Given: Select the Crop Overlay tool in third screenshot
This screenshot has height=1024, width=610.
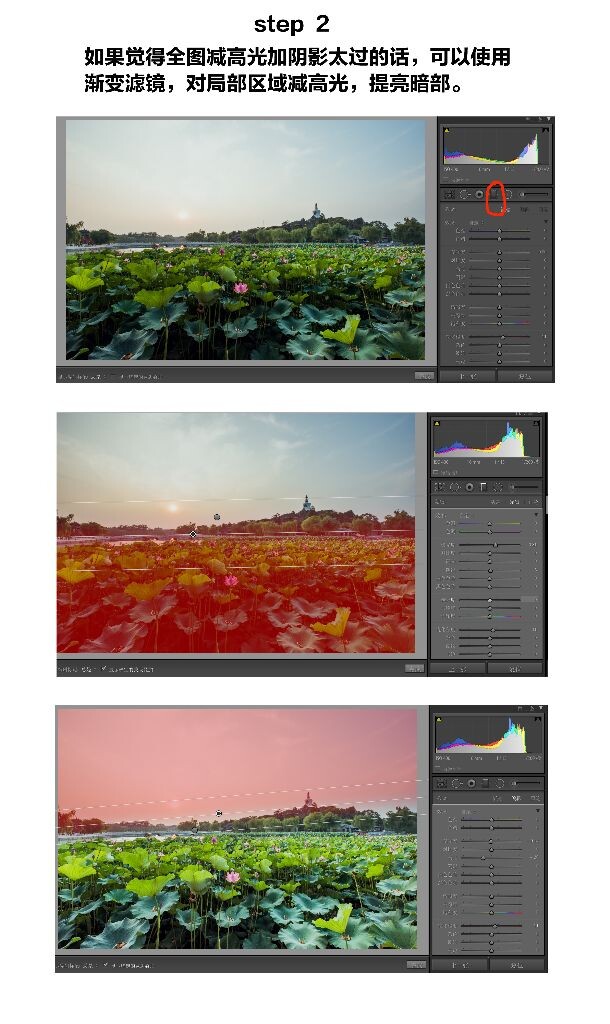Looking at the screenshot, I should 441,783.
